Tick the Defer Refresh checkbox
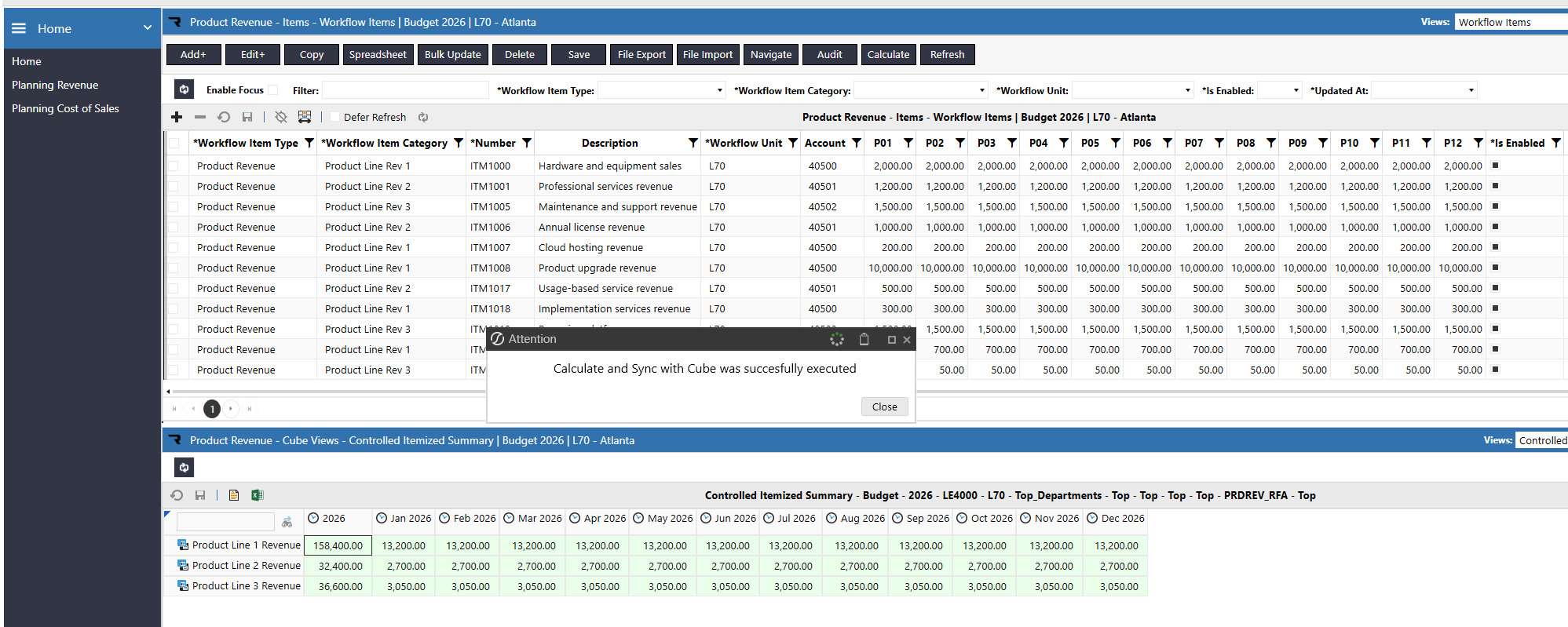Image resolution: width=1568 pixels, height=627 pixels. point(335,117)
